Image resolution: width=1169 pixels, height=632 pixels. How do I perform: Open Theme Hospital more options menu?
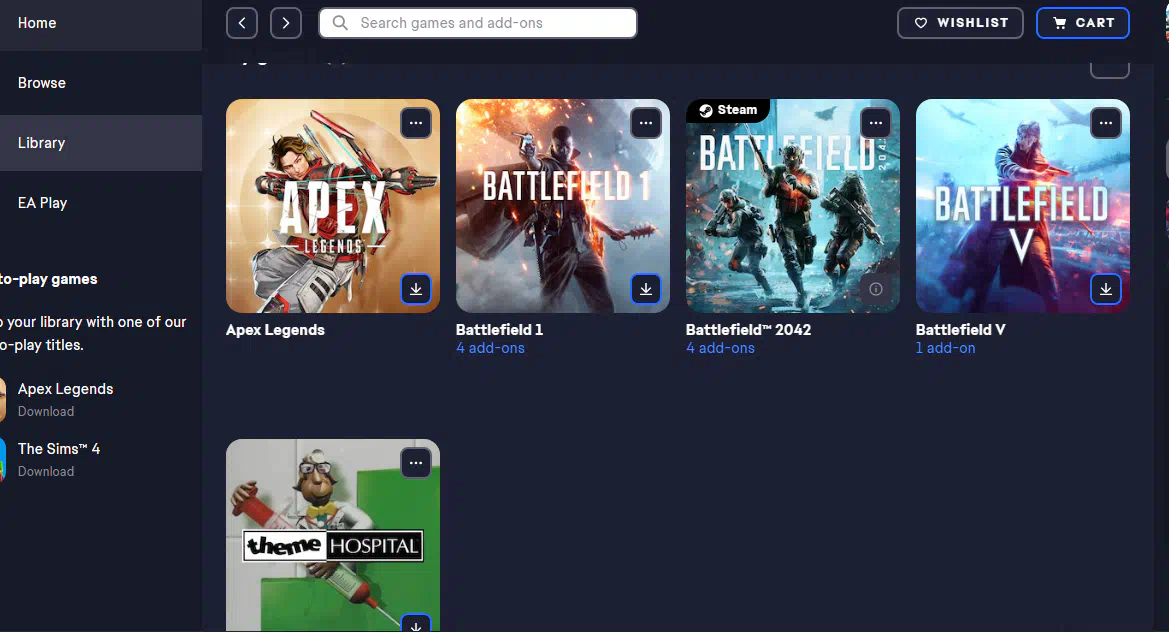[x=416, y=463]
